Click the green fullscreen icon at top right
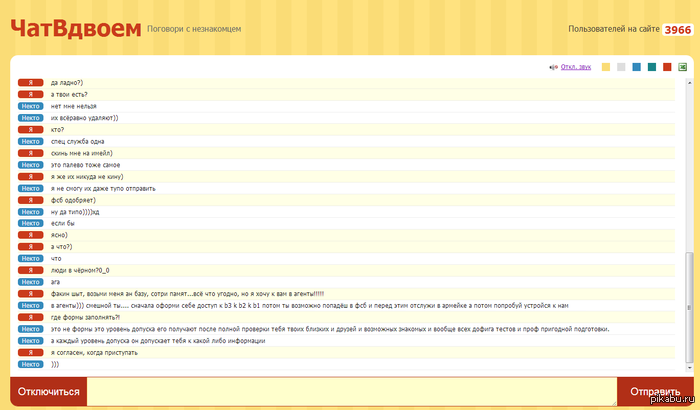700x410 pixels. [x=683, y=67]
